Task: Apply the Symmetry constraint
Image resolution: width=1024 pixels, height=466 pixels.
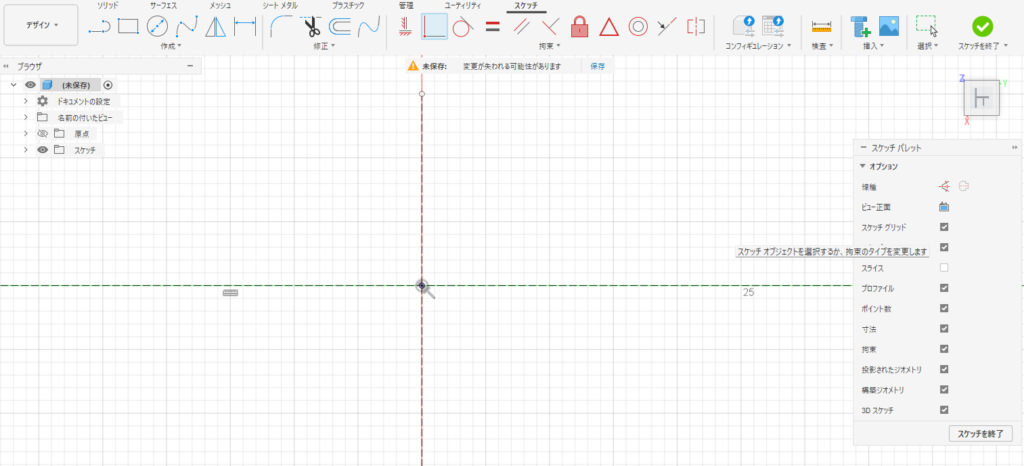Action: [696, 27]
